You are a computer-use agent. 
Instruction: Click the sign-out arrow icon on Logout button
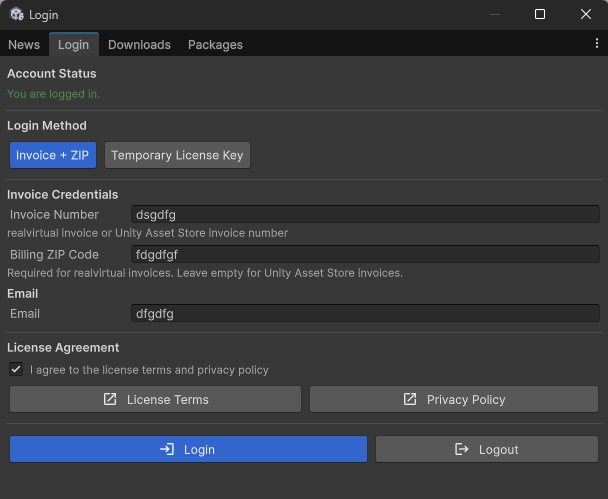coord(461,449)
